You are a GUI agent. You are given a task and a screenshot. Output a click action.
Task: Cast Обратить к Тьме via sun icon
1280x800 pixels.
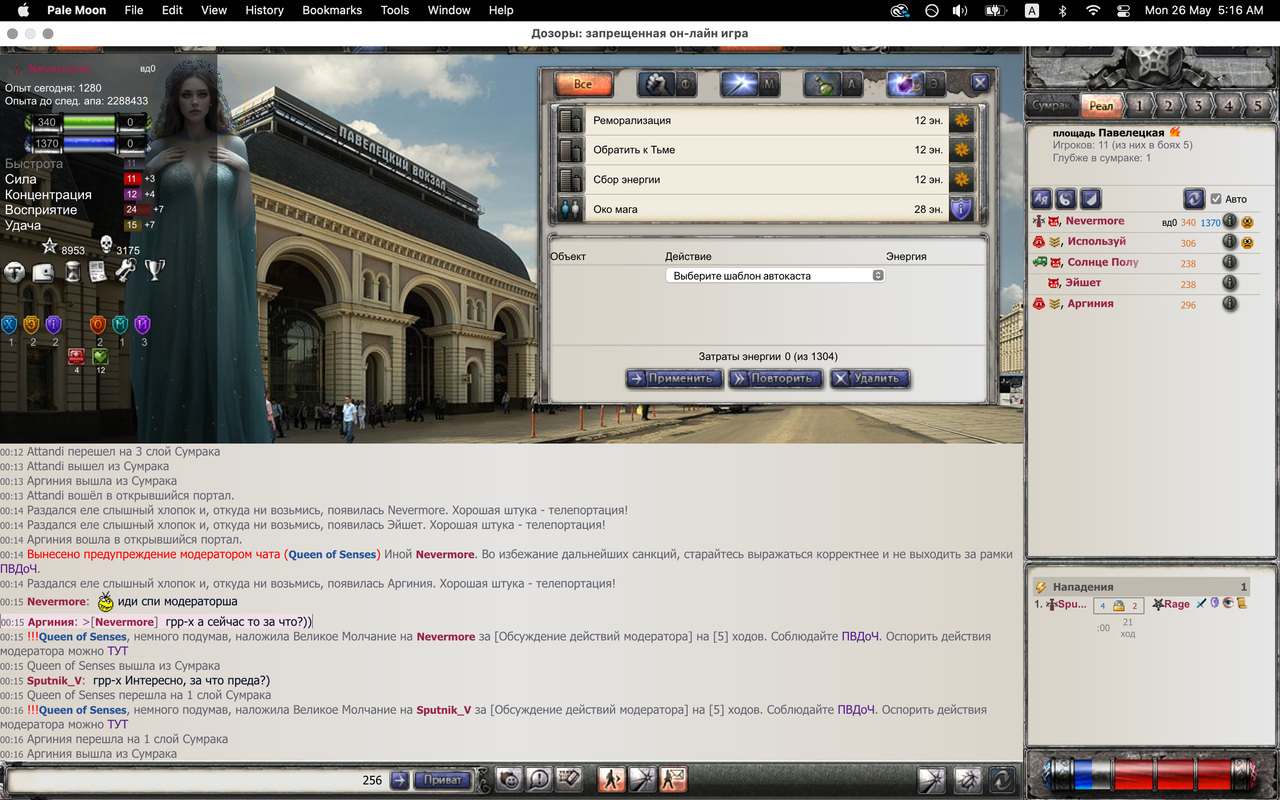click(x=961, y=150)
